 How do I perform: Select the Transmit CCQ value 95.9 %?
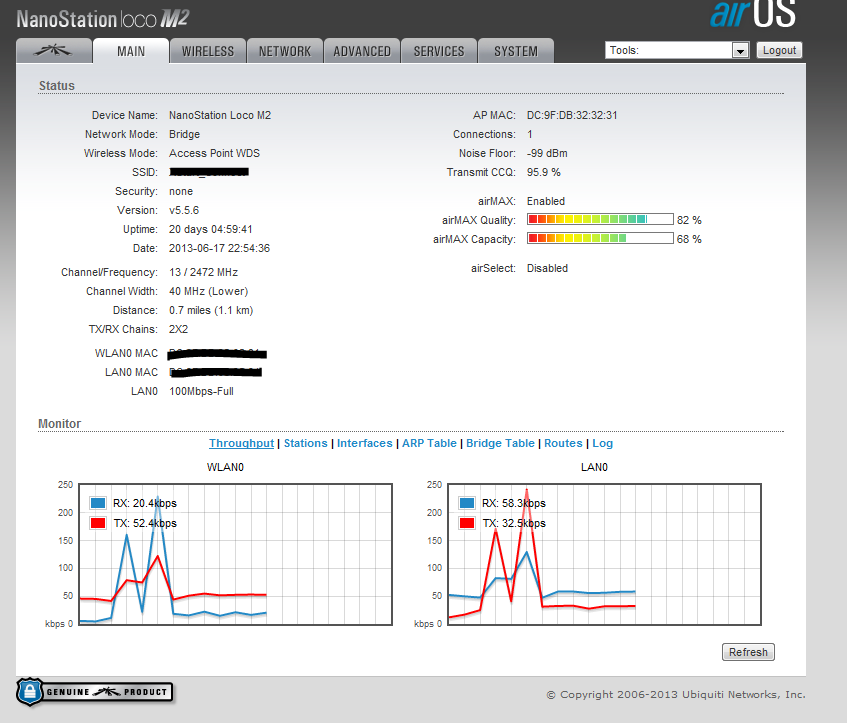point(544,172)
